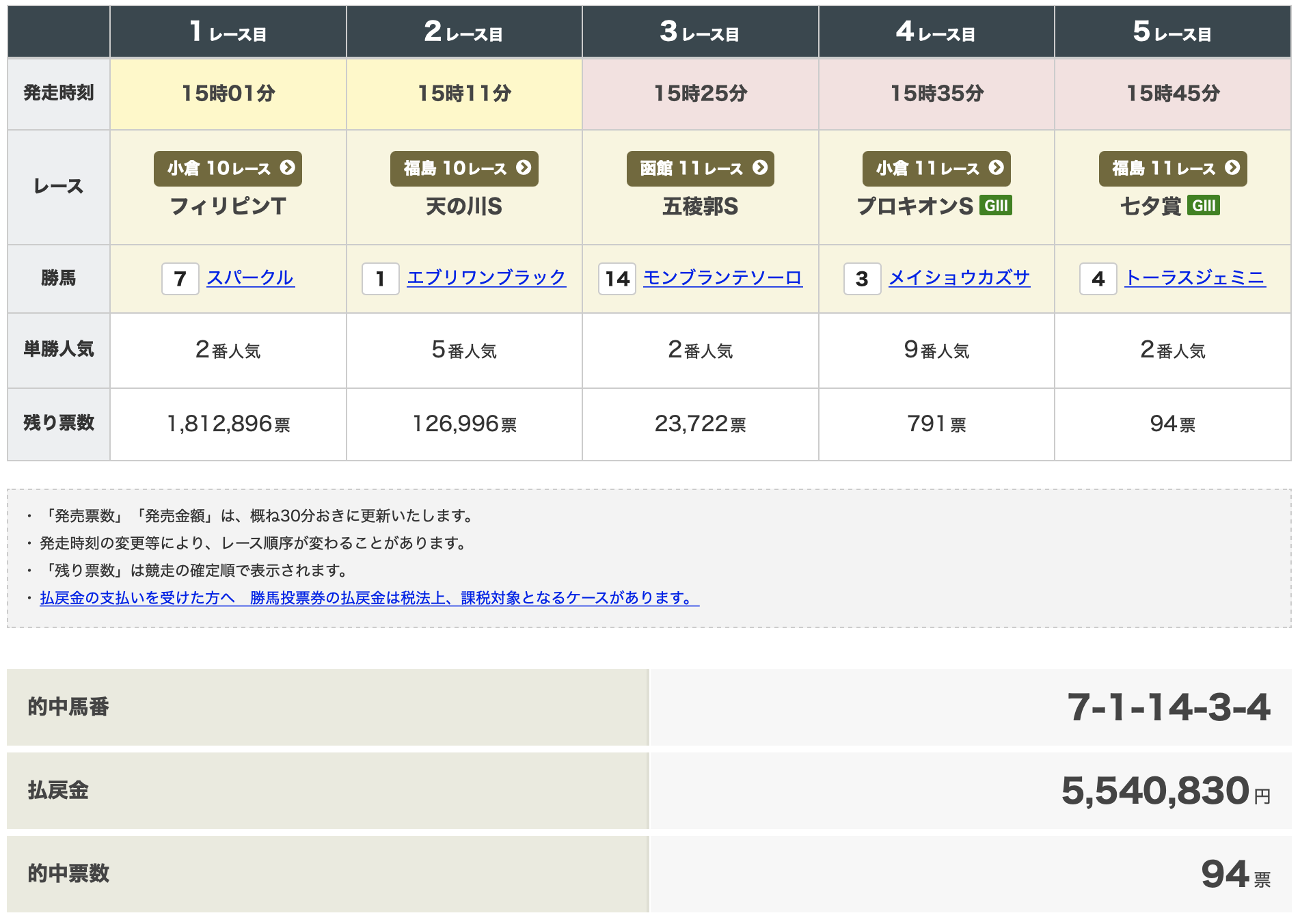Screen dimensions: 1300x924
Task: Click the winning numbers 7-1-14-3-4
Action: click(x=1168, y=707)
